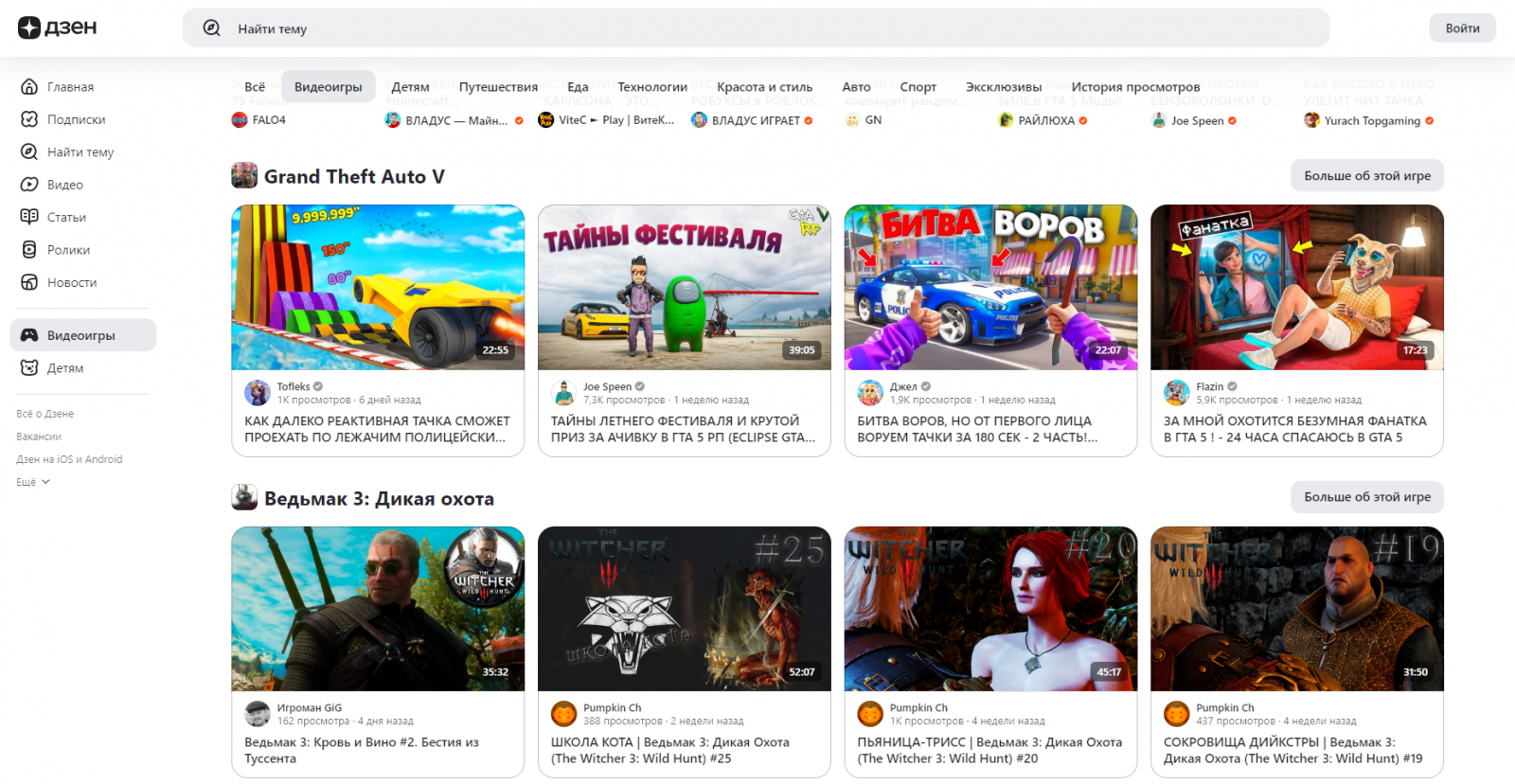This screenshot has width=1515, height=784.
Task: Open the Кровь и Вино #2 video thumbnail
Action: coord(378,609)
